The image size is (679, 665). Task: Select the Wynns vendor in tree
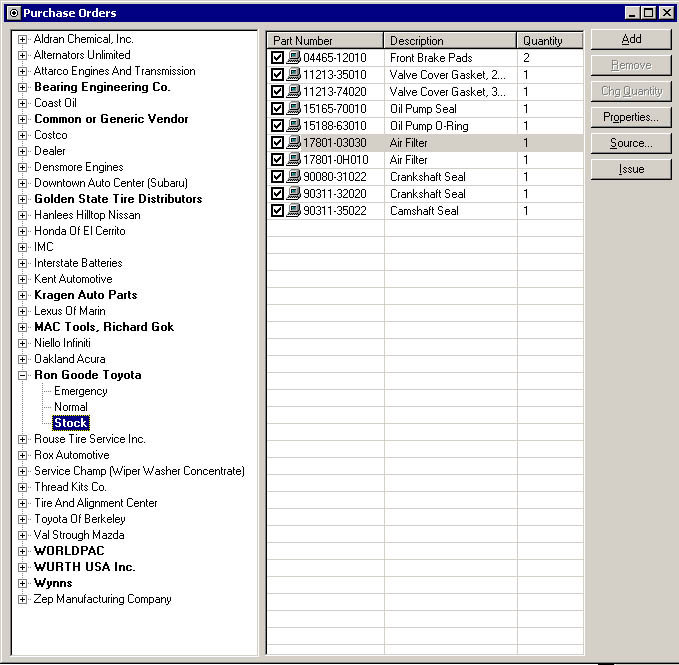53,583
